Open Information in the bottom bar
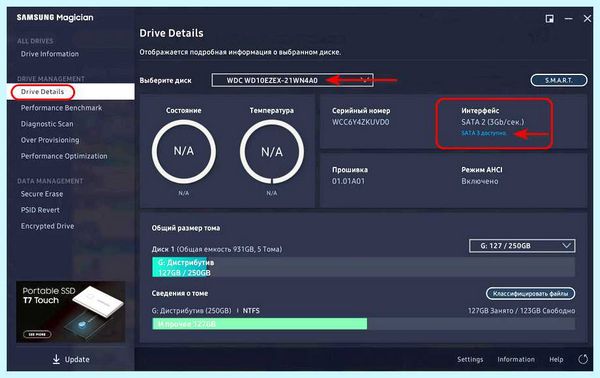The height and width of the screenshot is (378, 600). click(516, 359)
